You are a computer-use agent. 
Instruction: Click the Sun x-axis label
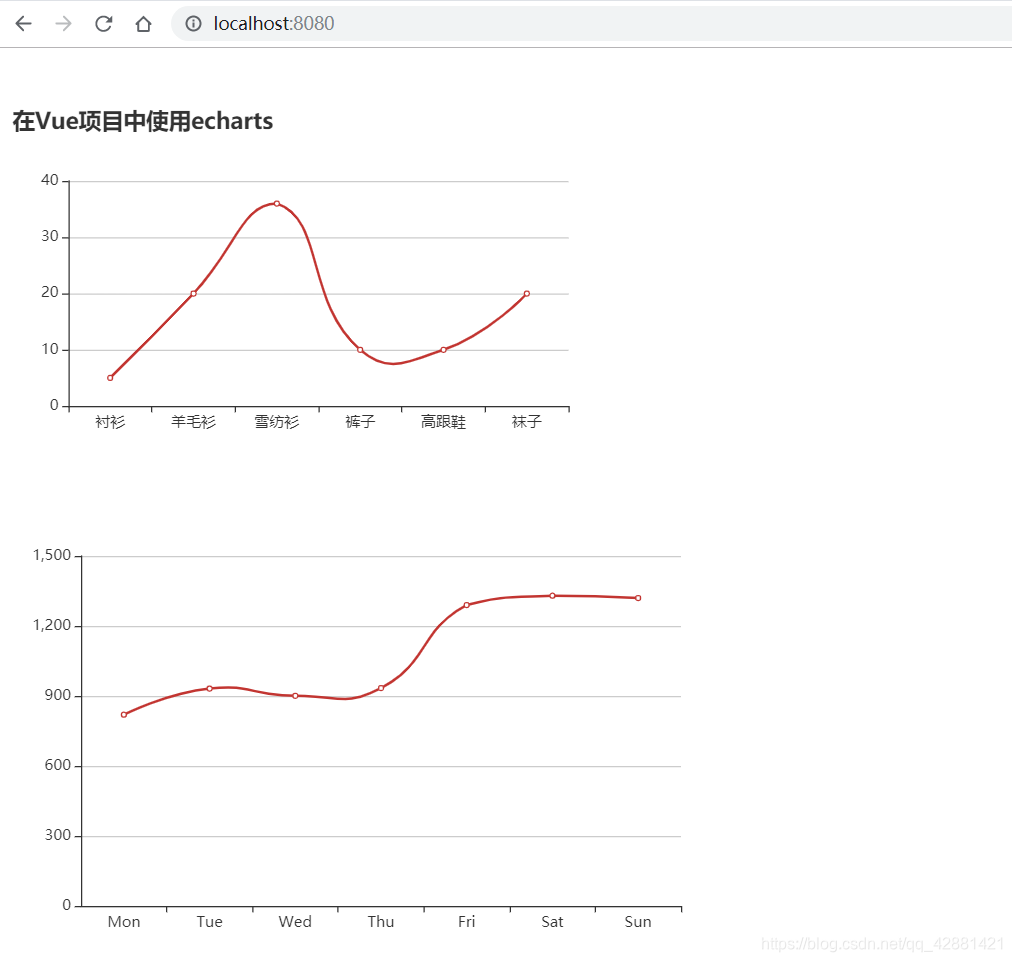pos(638,921)
